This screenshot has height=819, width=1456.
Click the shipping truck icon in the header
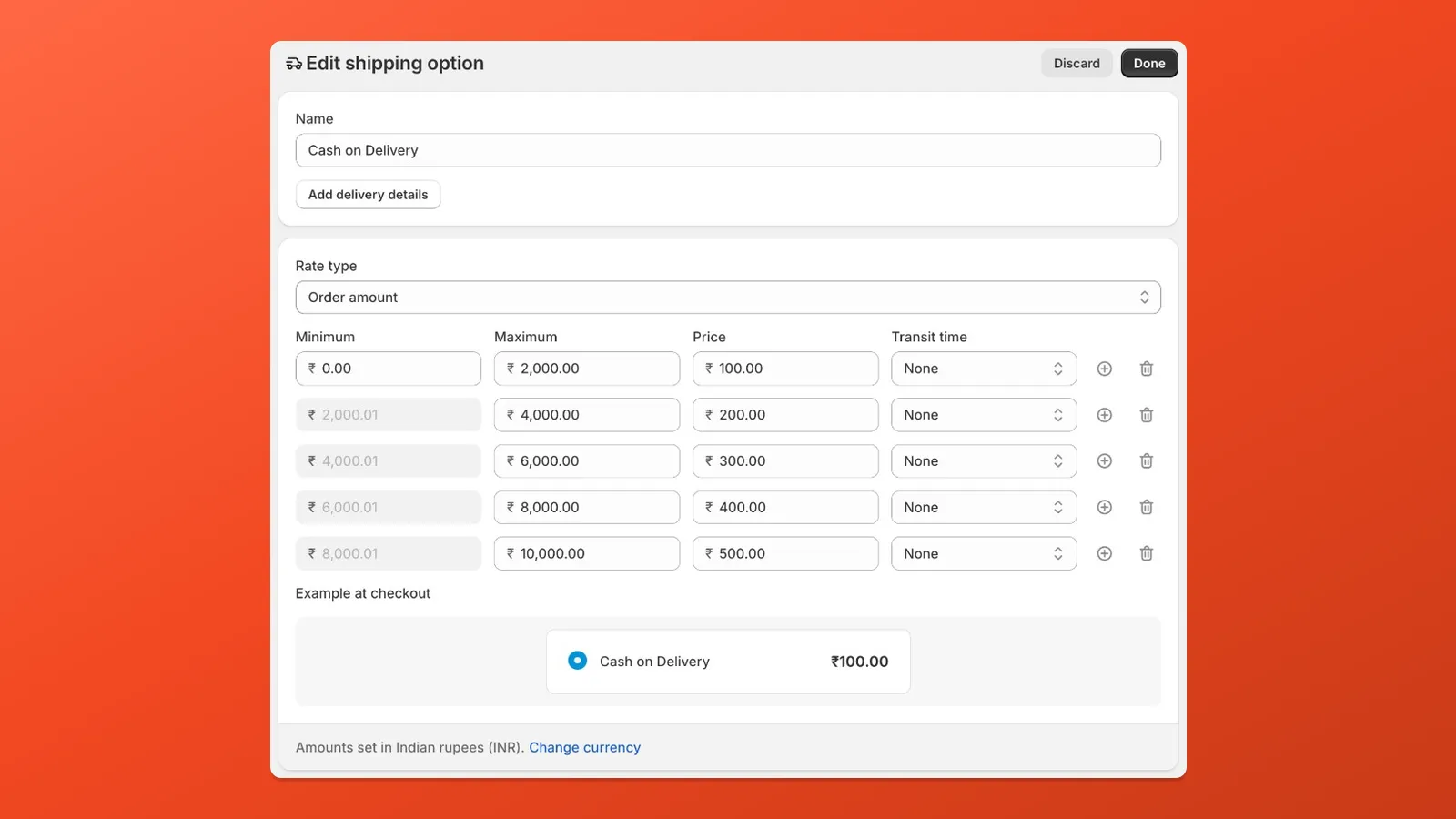[x=293, y=63]
